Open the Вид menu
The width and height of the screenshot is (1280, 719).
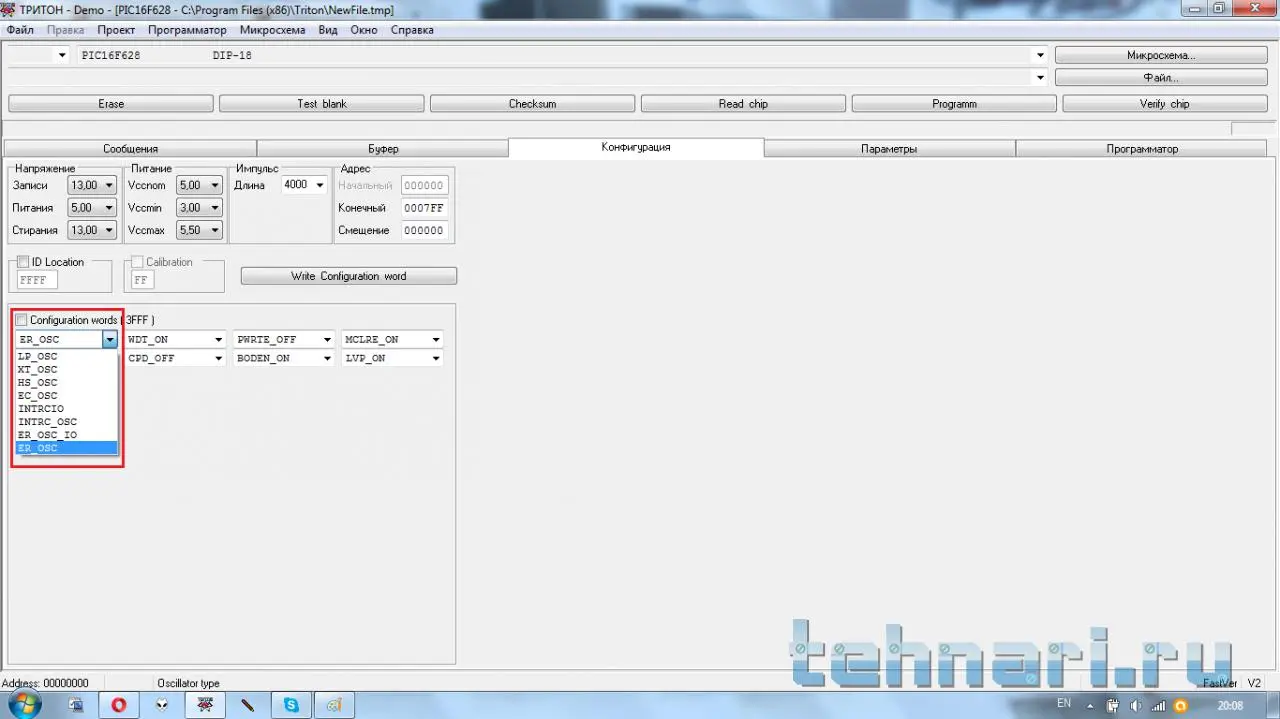tap(328, 30)
